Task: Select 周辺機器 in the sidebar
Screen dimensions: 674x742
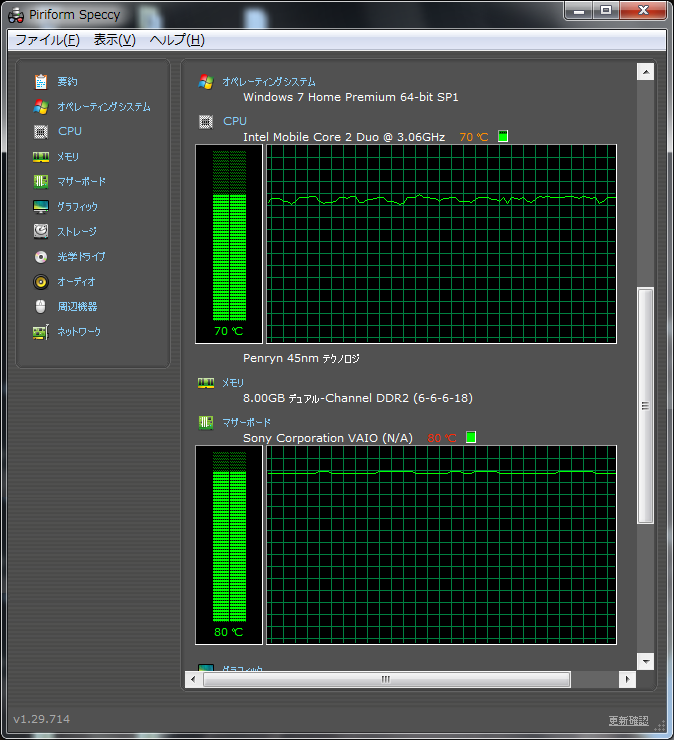Action: [x=77, y=307]
